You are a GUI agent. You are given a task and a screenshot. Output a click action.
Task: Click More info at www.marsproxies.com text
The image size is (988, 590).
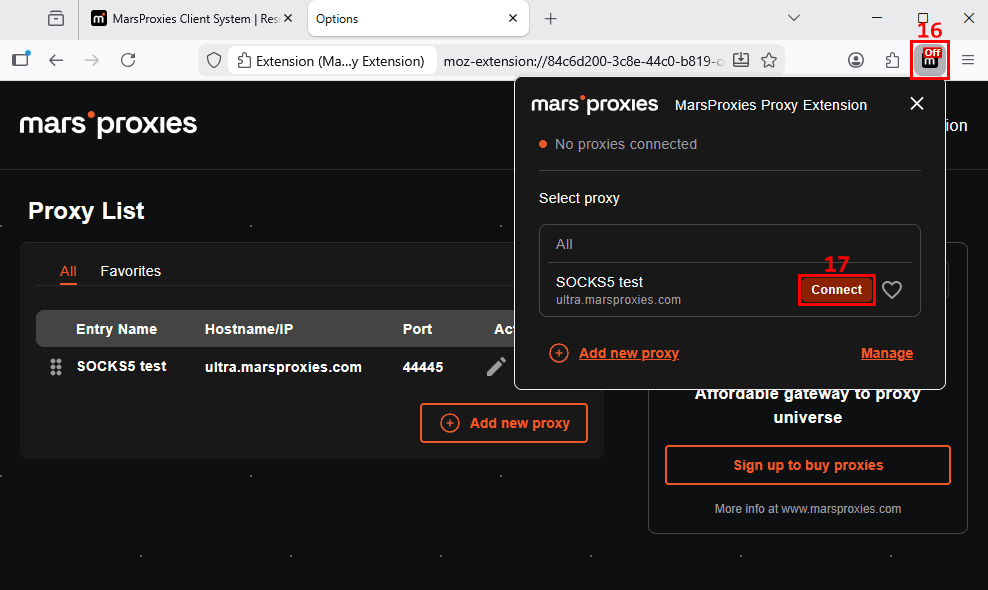[x=808, y=509]
